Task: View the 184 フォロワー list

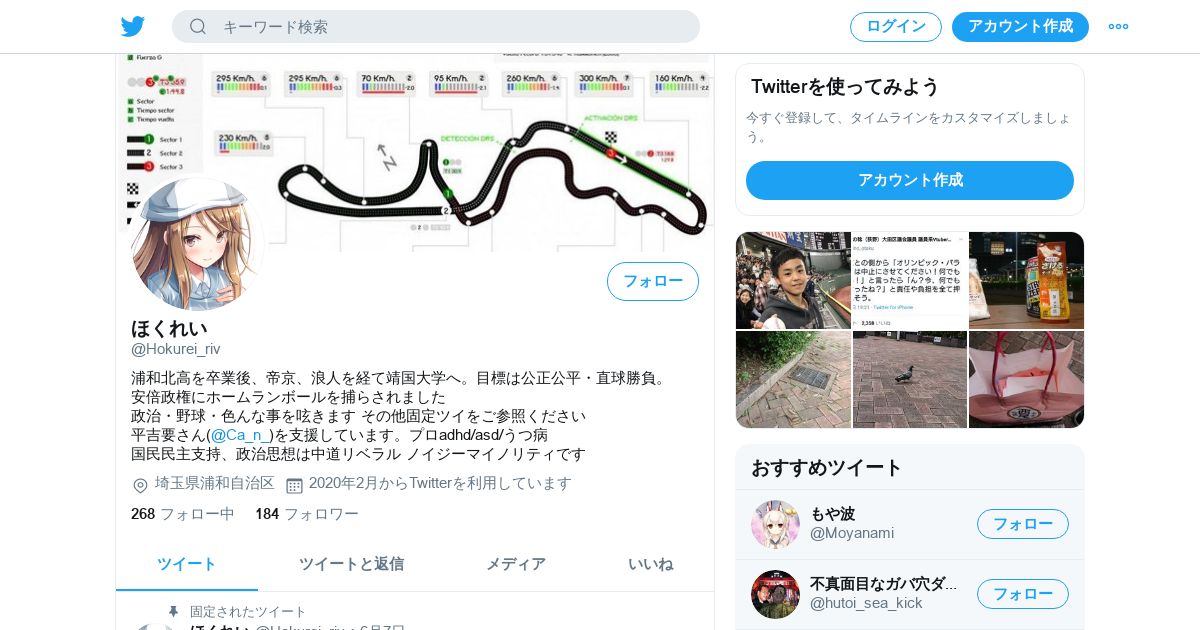Action: [307, 514]
